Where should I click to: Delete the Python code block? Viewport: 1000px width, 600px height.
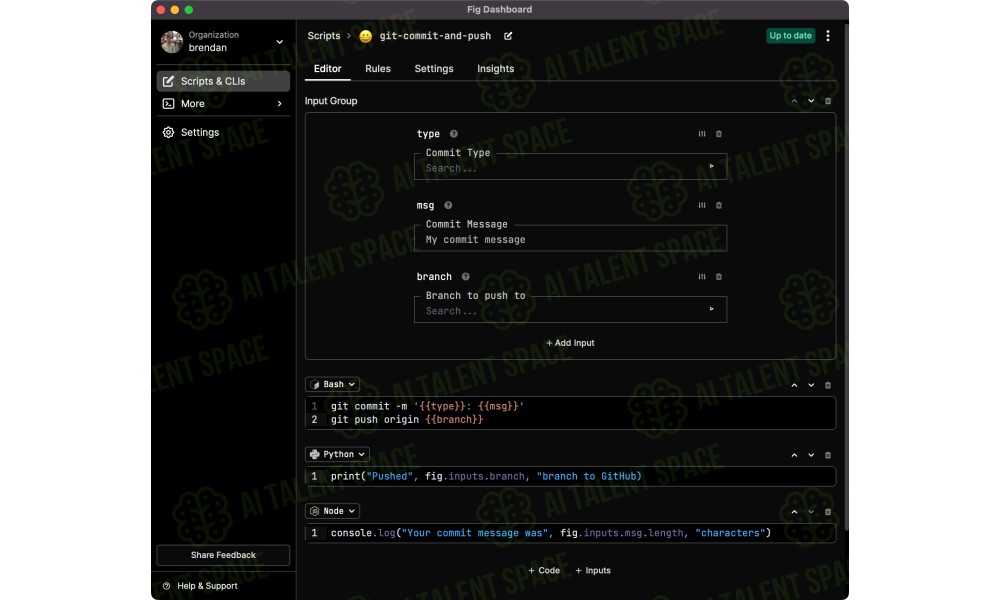tap(828, 455)
